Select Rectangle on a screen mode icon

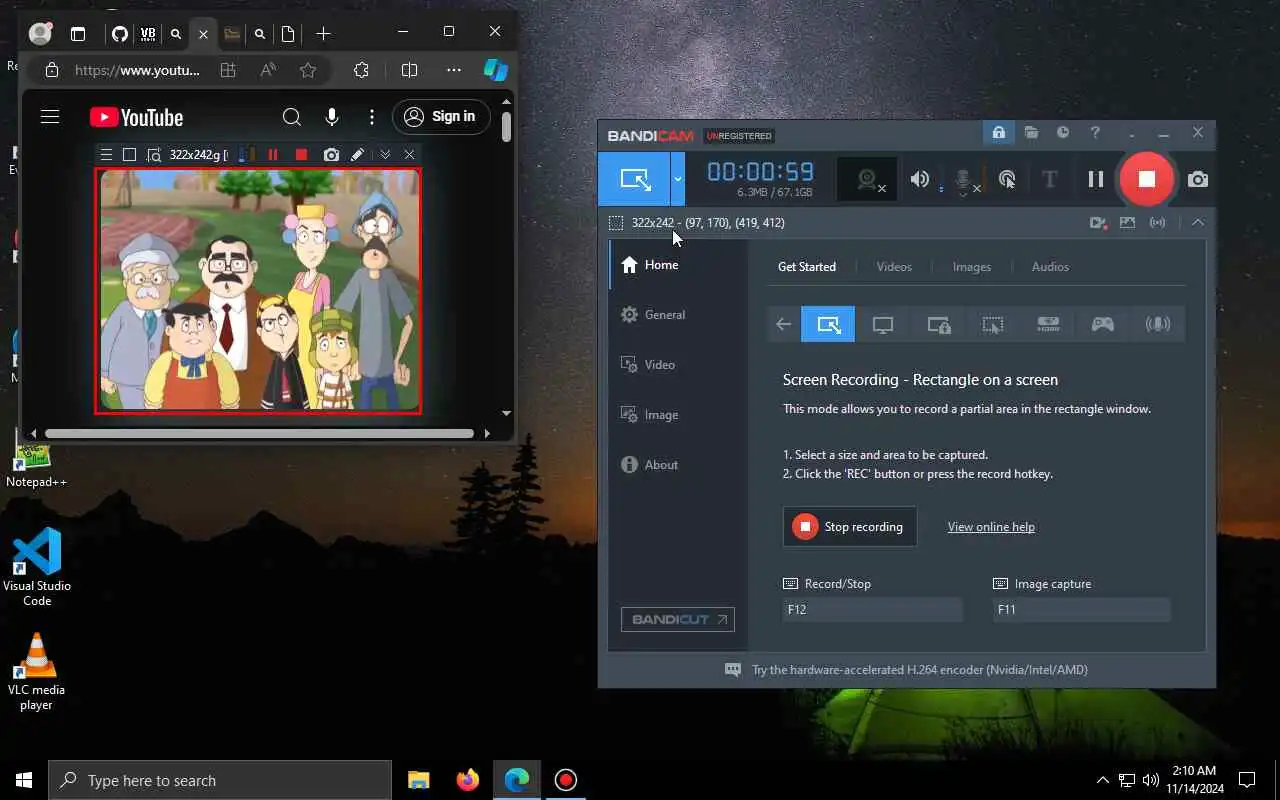(x=828, y=324)
